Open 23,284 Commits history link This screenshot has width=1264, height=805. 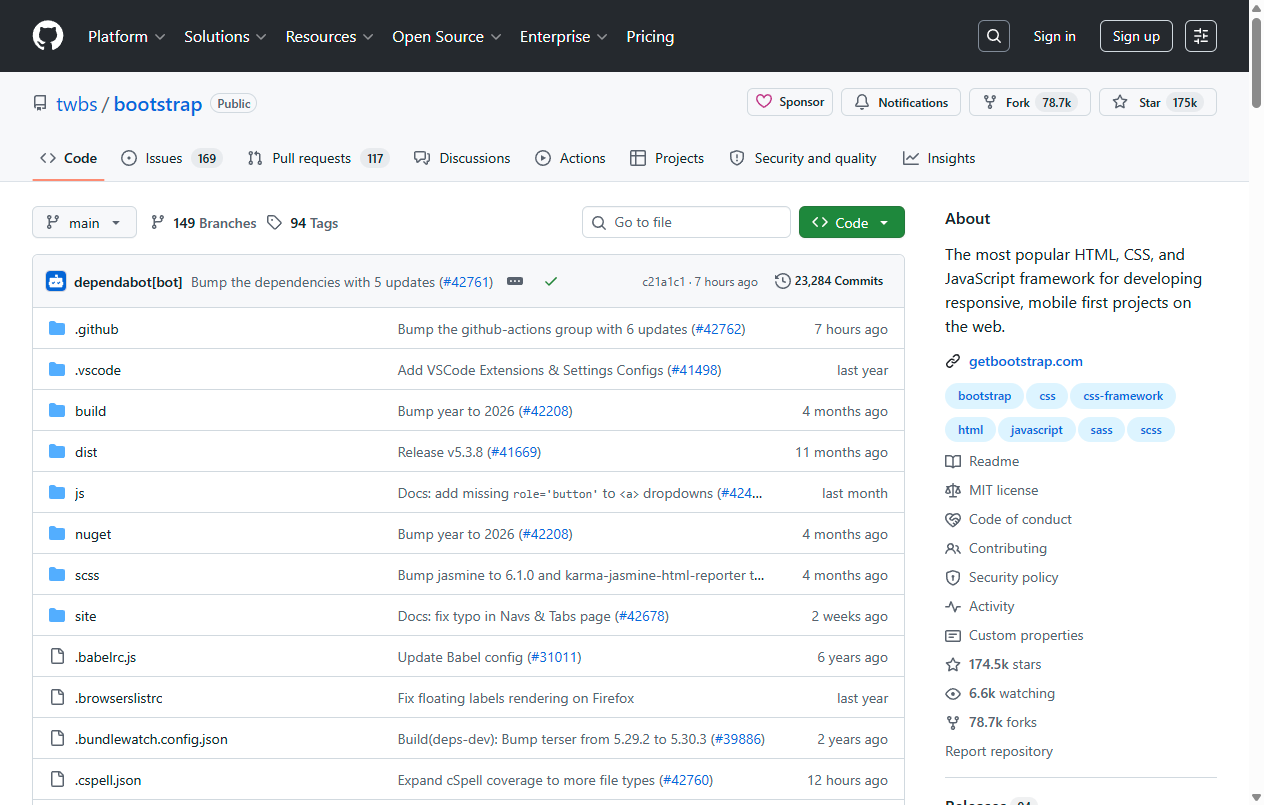[829, 281]
